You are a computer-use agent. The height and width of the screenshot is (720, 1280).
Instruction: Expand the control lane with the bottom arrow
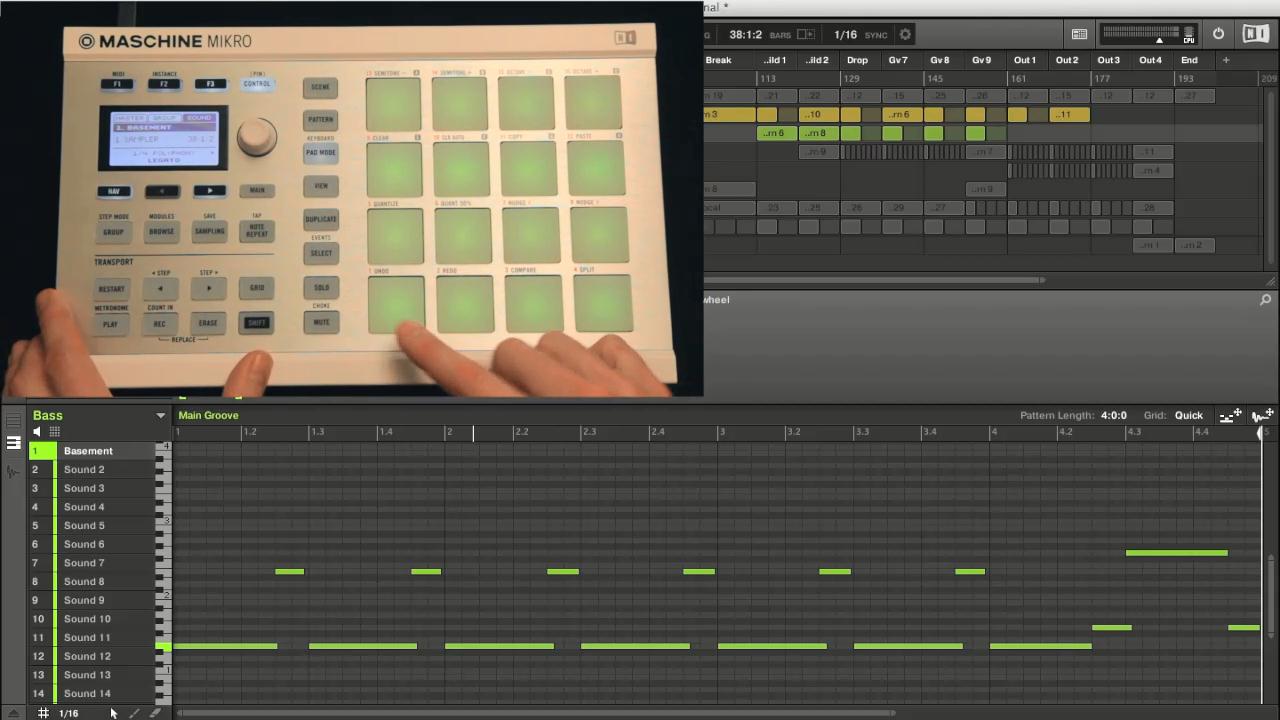(14, 713)
